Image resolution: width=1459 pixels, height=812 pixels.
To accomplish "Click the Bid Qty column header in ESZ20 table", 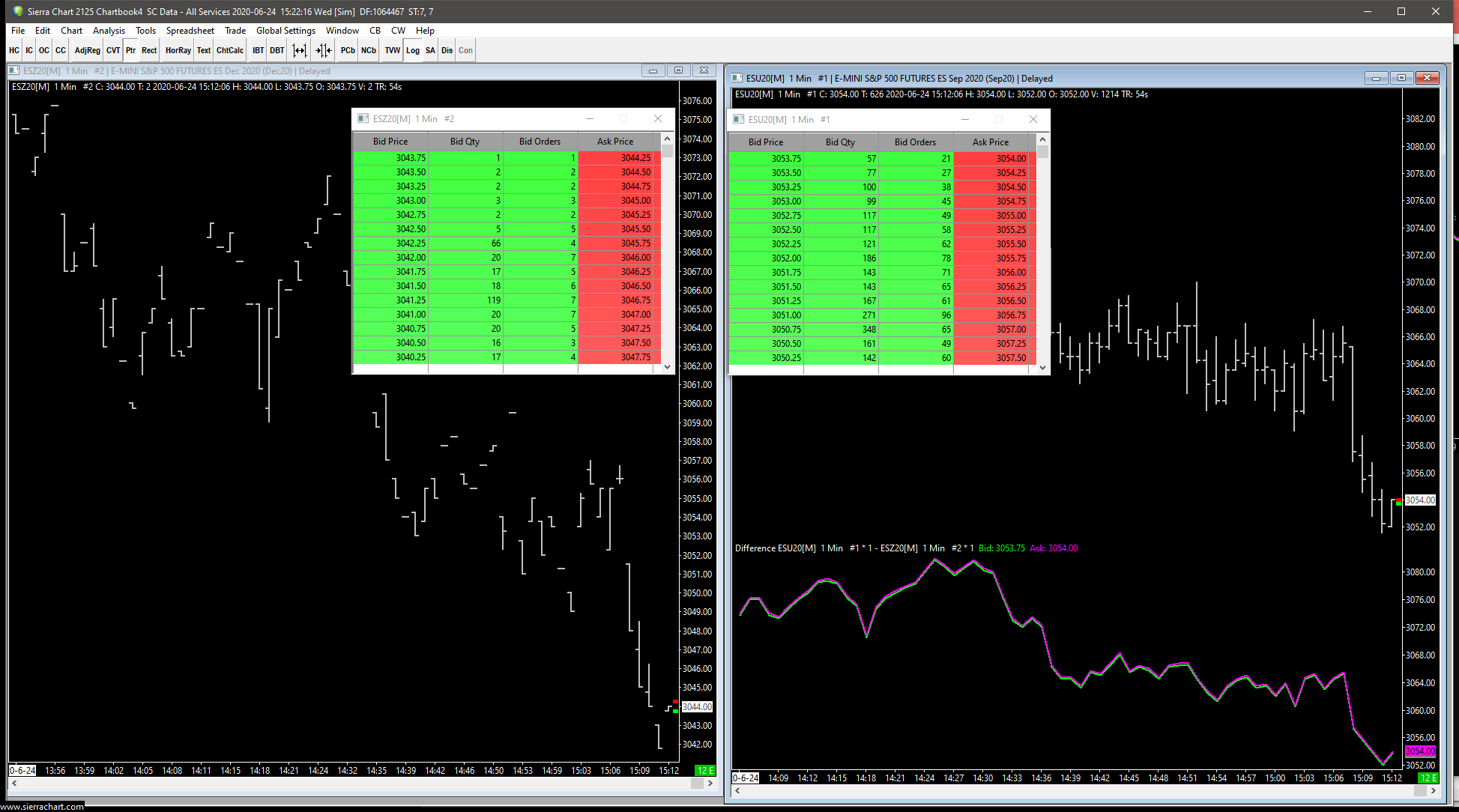I will coord(465,141).
